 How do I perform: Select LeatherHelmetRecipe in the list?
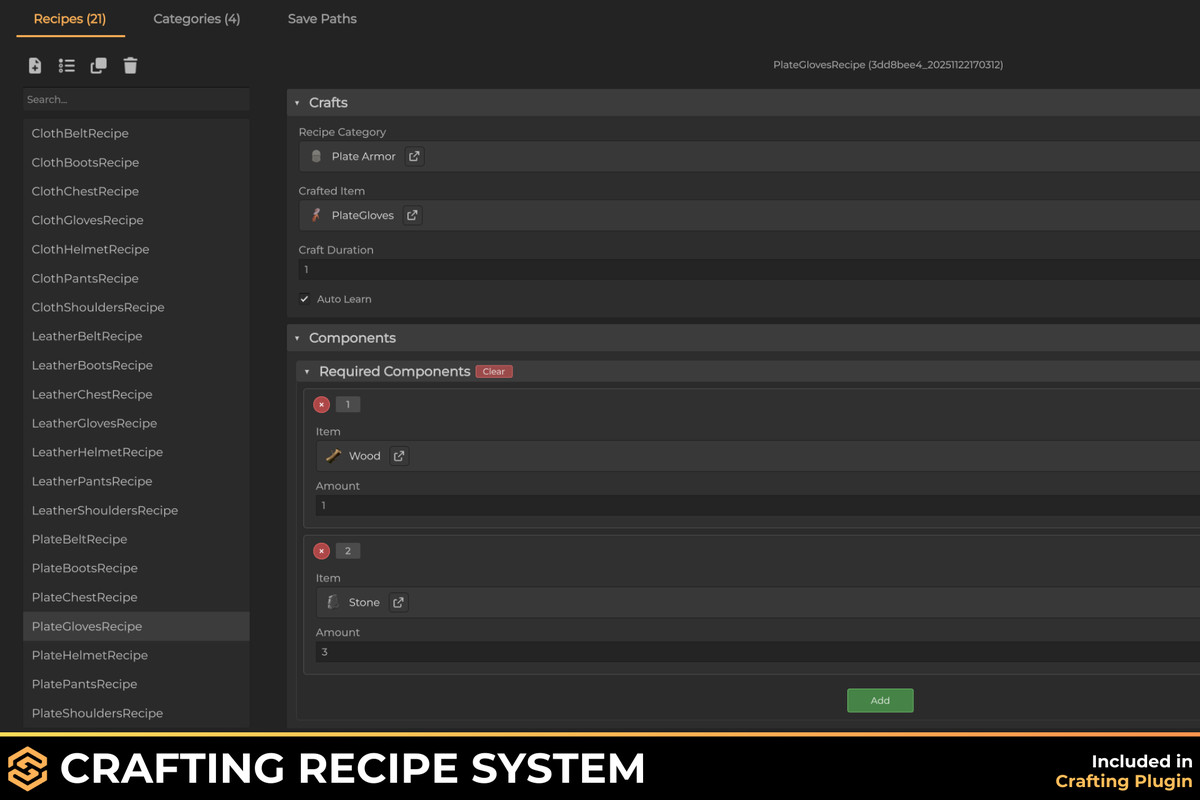tap(136, 452)
